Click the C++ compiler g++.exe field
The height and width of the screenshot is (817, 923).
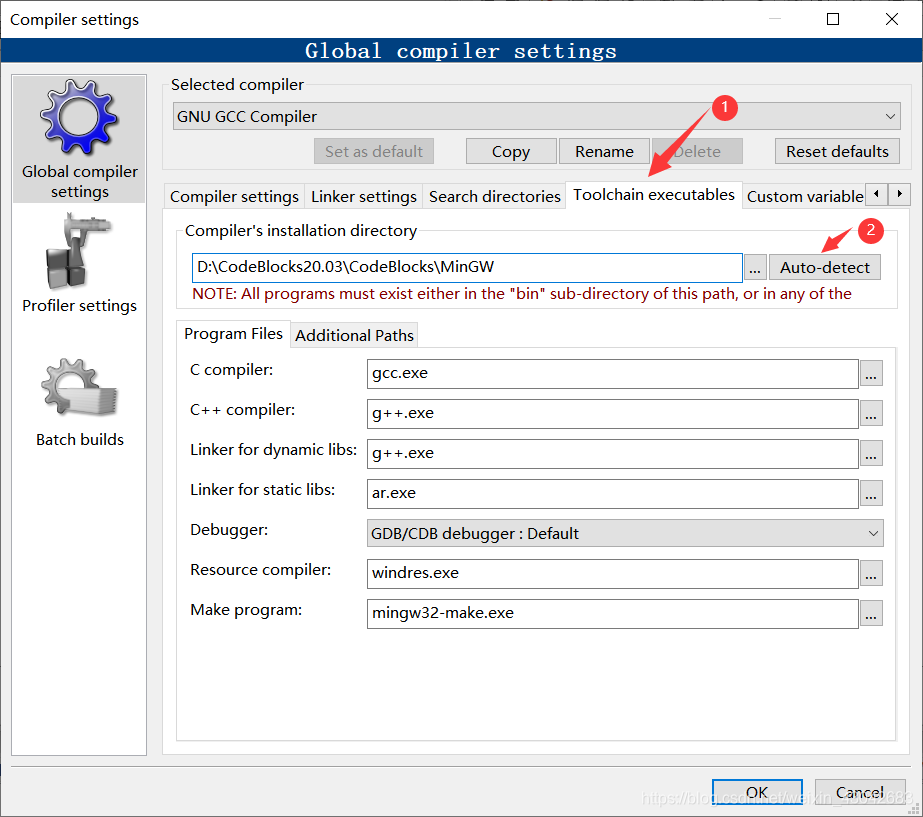[612, 414]
